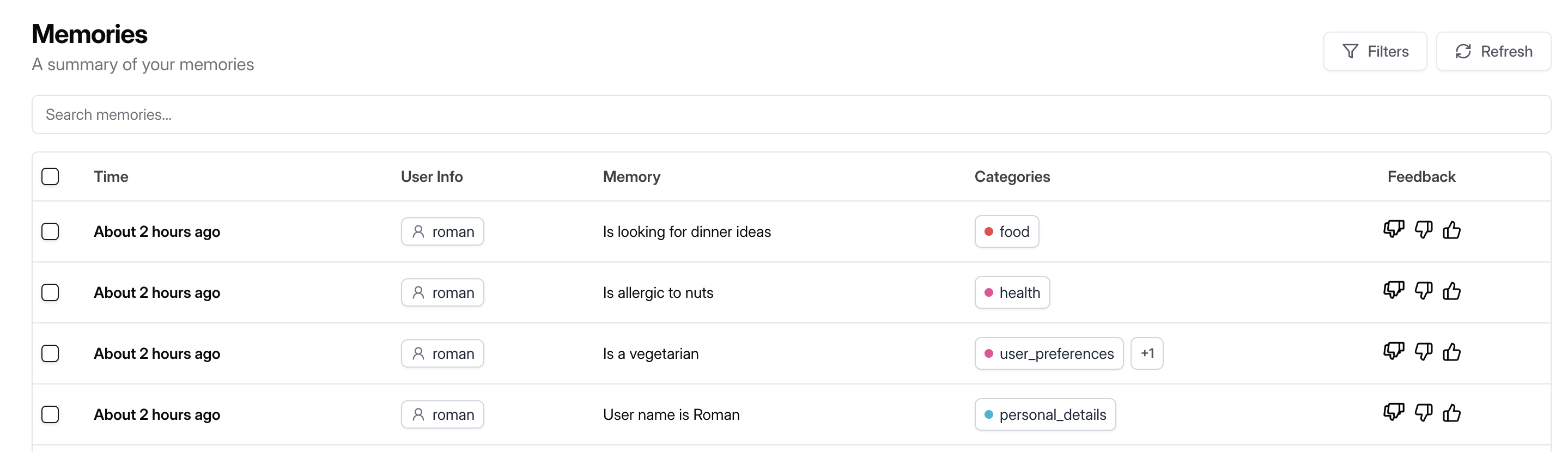Thumbs up the 'Is allergic to nuts' memory
This screenshot has height=452, width=1568.
[1451, 291]
